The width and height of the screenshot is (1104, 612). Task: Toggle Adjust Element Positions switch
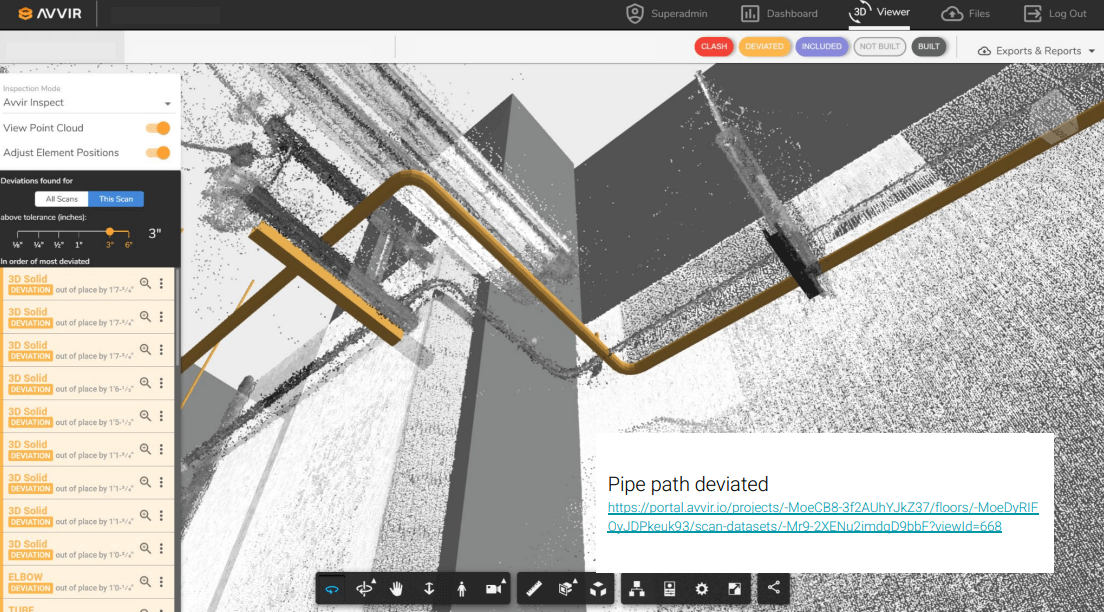tap(157, 153)
